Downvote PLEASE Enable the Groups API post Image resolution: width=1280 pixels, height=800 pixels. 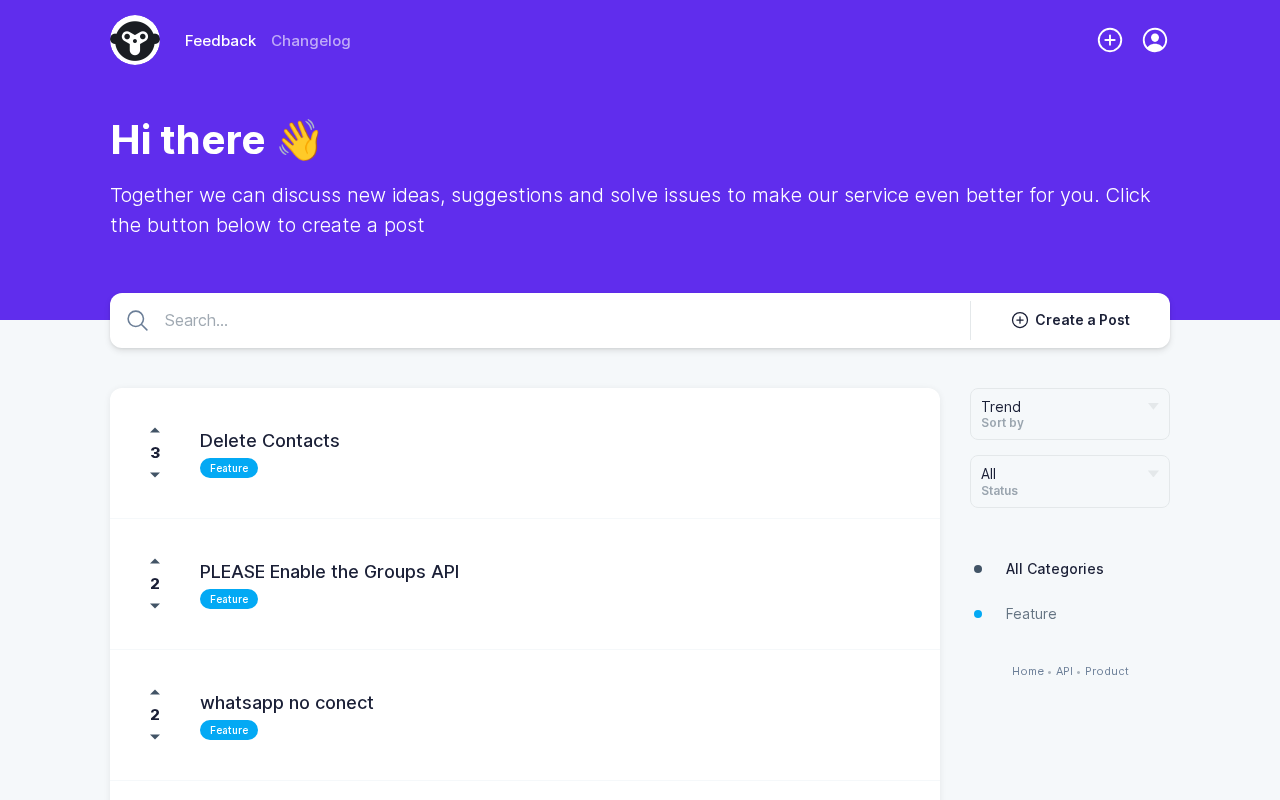155,606
